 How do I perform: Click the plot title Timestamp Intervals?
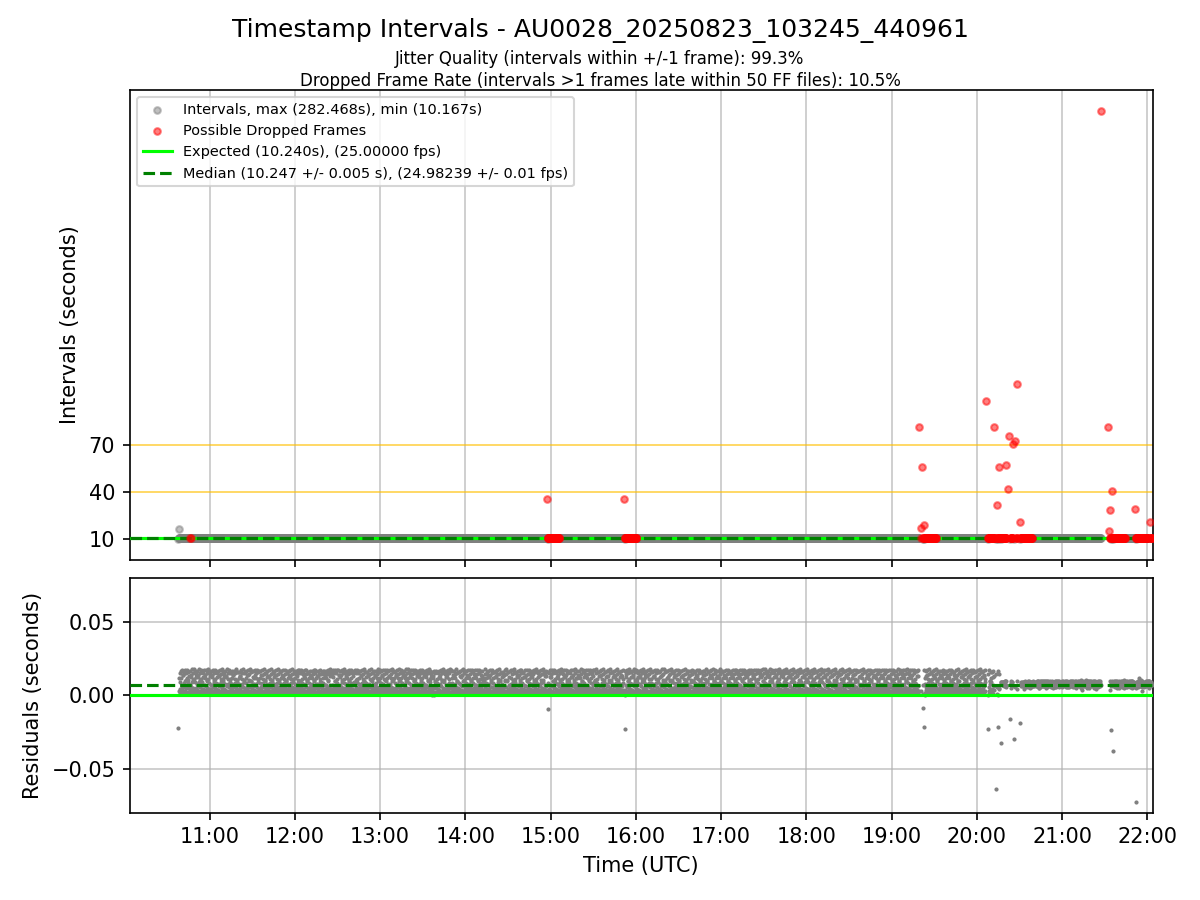[600, 29]
